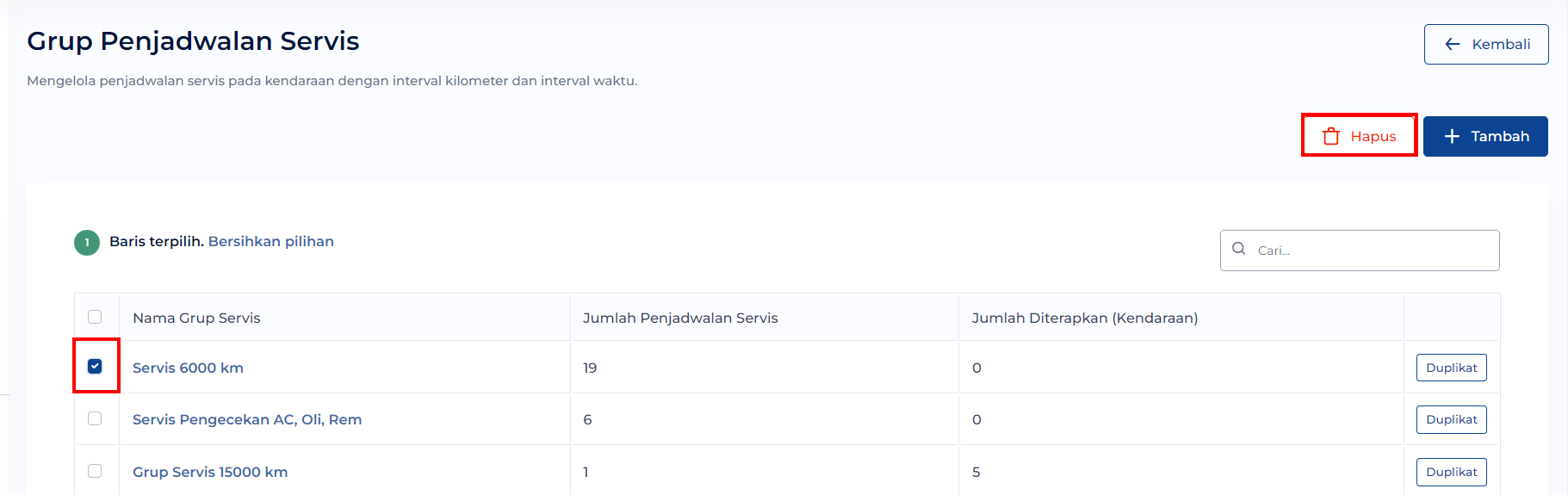This screenshot has width=1568, height=495.
Task: Click the green selected-rows count badge
Action: tap(87, 243)
